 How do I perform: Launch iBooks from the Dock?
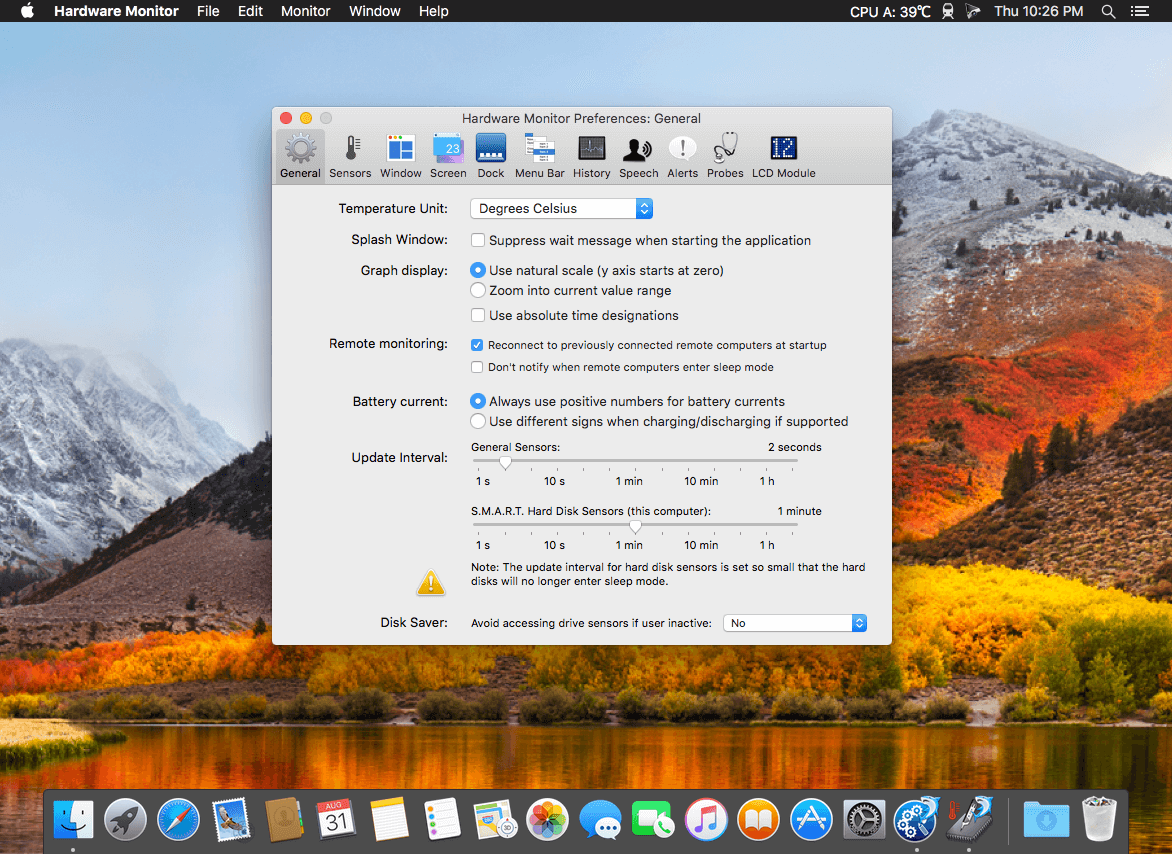click(x=758, y=819)
